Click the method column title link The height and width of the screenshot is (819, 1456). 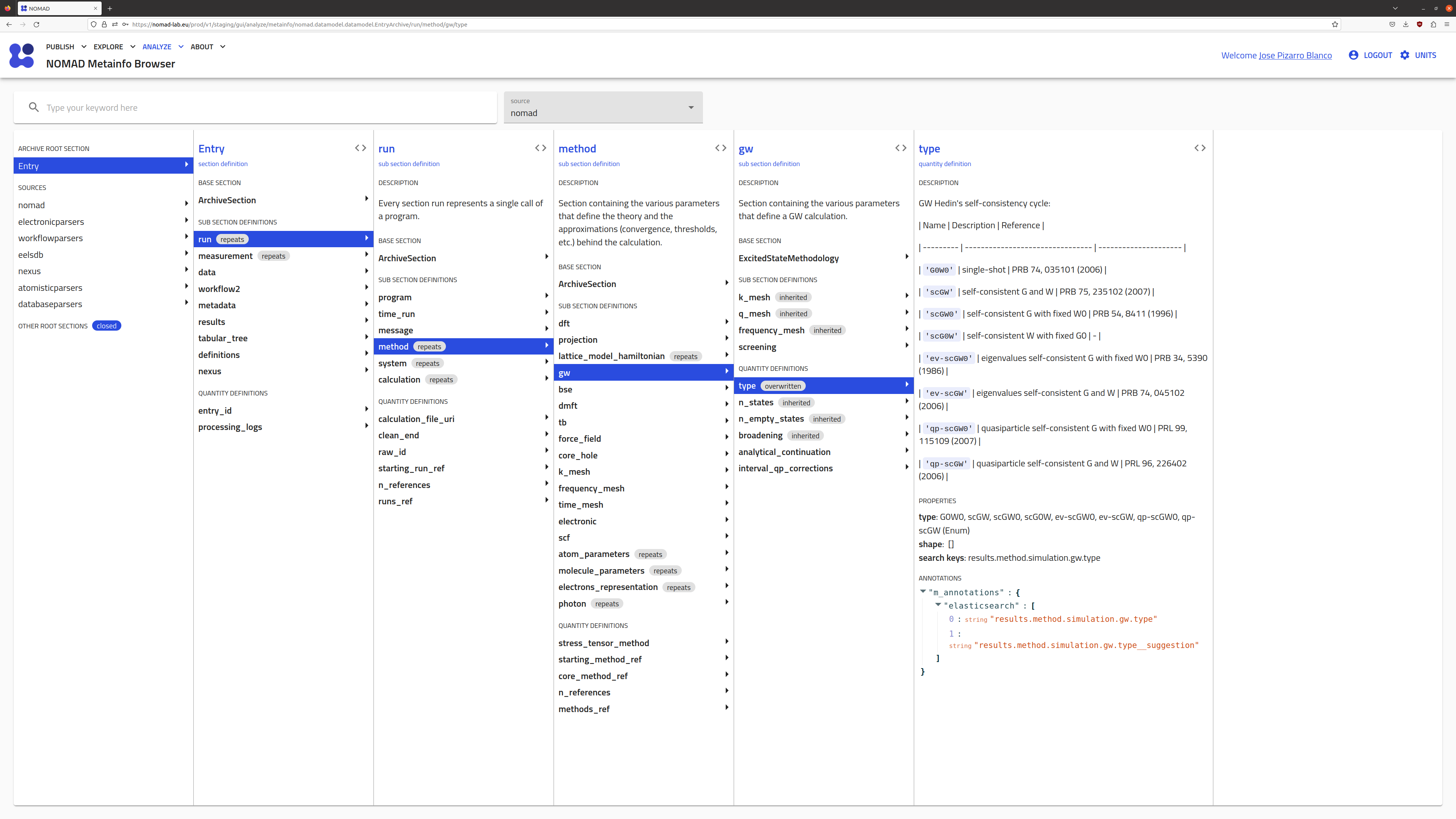click(577, 149)
